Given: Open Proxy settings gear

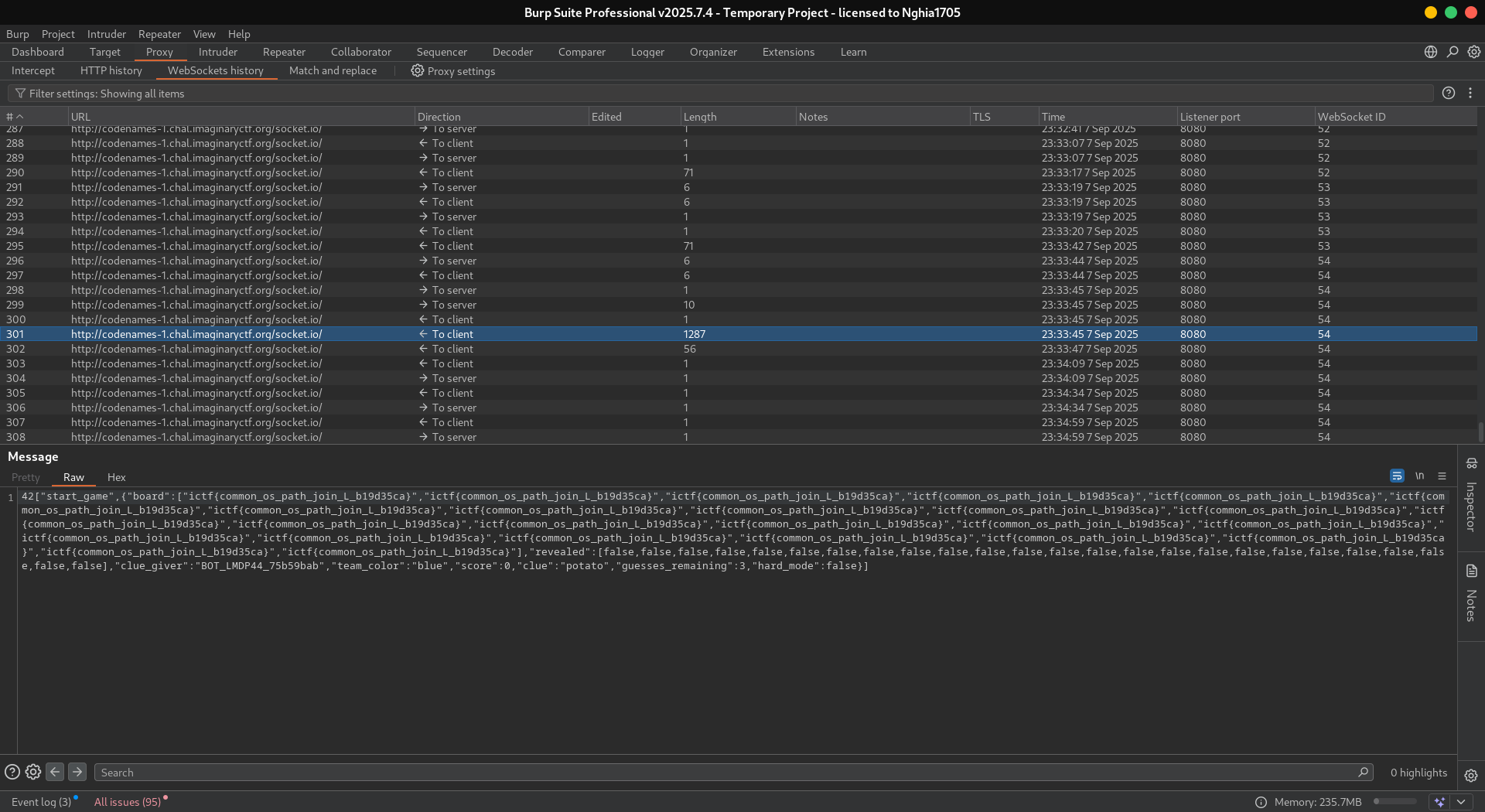Looking at the screenshot, I should pos(418,71).
